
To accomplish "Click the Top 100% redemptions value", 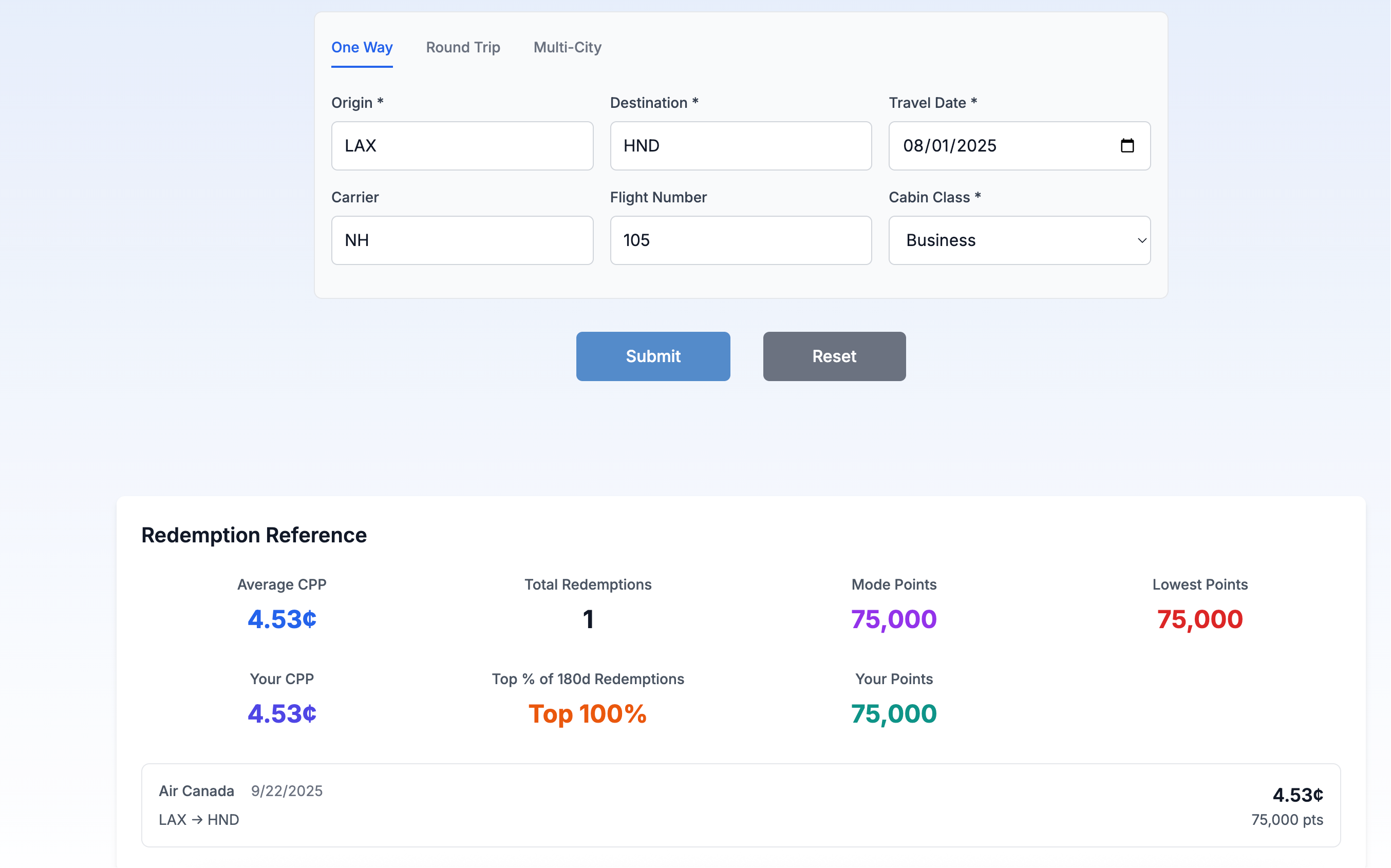I will [x=587, y=714].
